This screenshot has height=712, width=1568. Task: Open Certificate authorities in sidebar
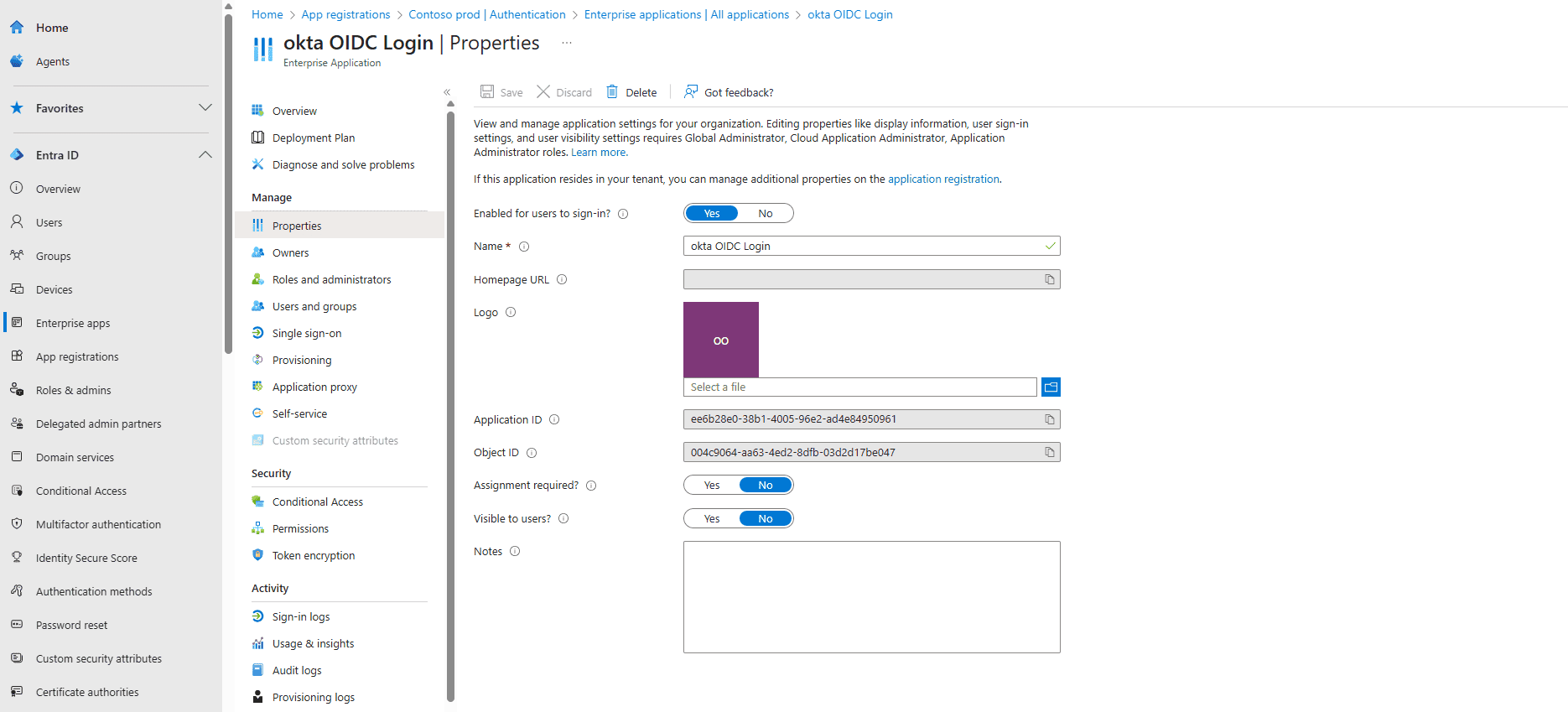coord(111,692)
